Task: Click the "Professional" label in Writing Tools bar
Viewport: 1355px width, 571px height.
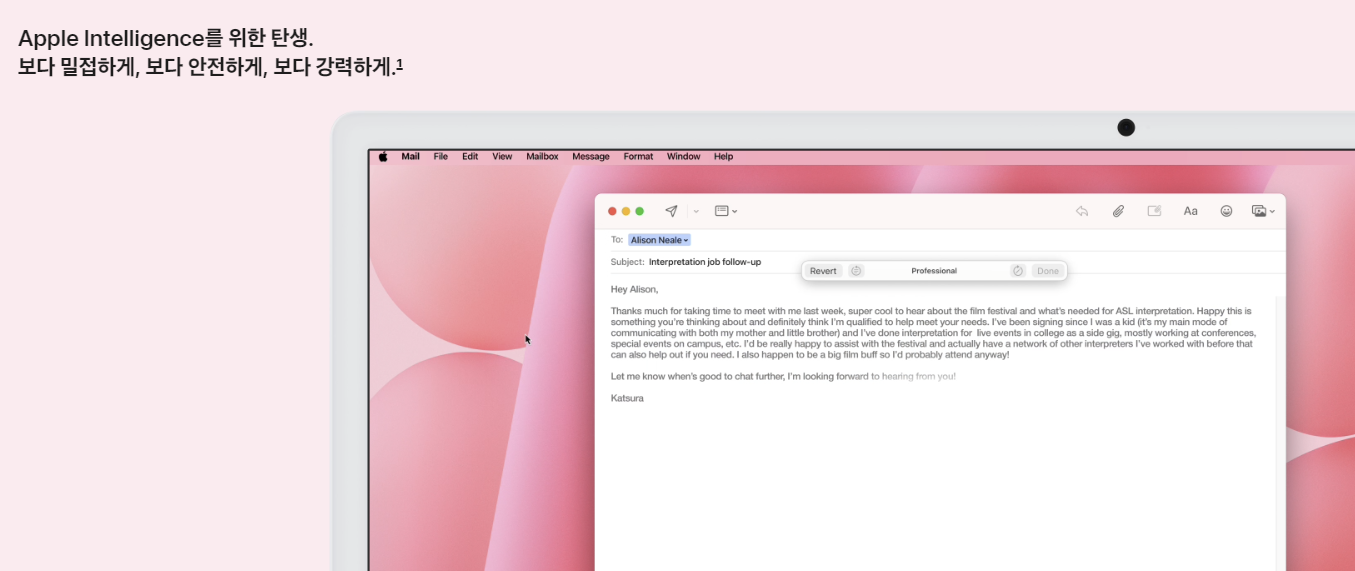Action: tap(934, 271)
